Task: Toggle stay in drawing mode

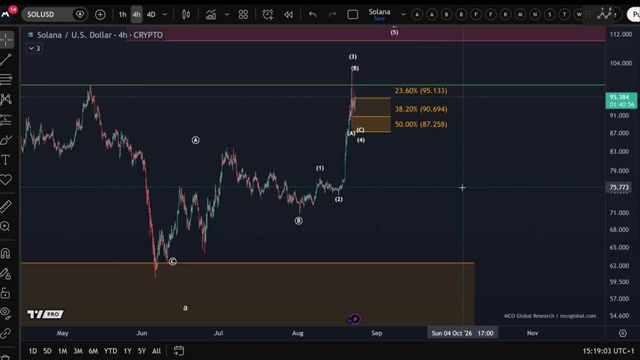Action: (6, 273)
